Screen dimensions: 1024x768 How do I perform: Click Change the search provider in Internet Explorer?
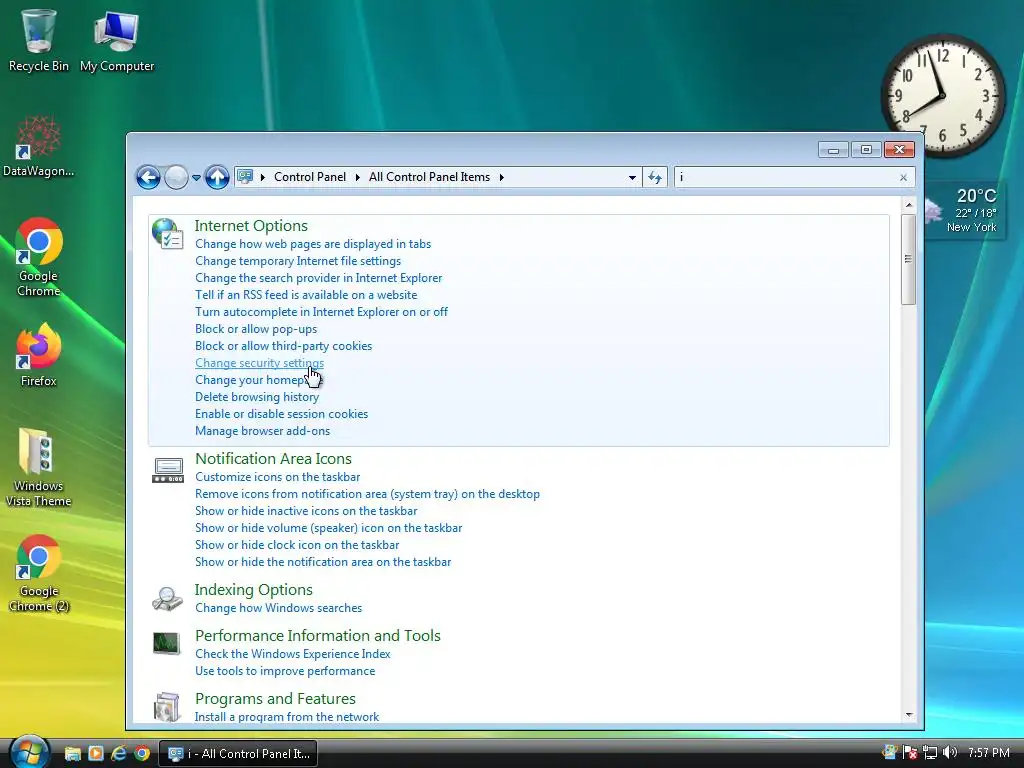pos(318,278)
